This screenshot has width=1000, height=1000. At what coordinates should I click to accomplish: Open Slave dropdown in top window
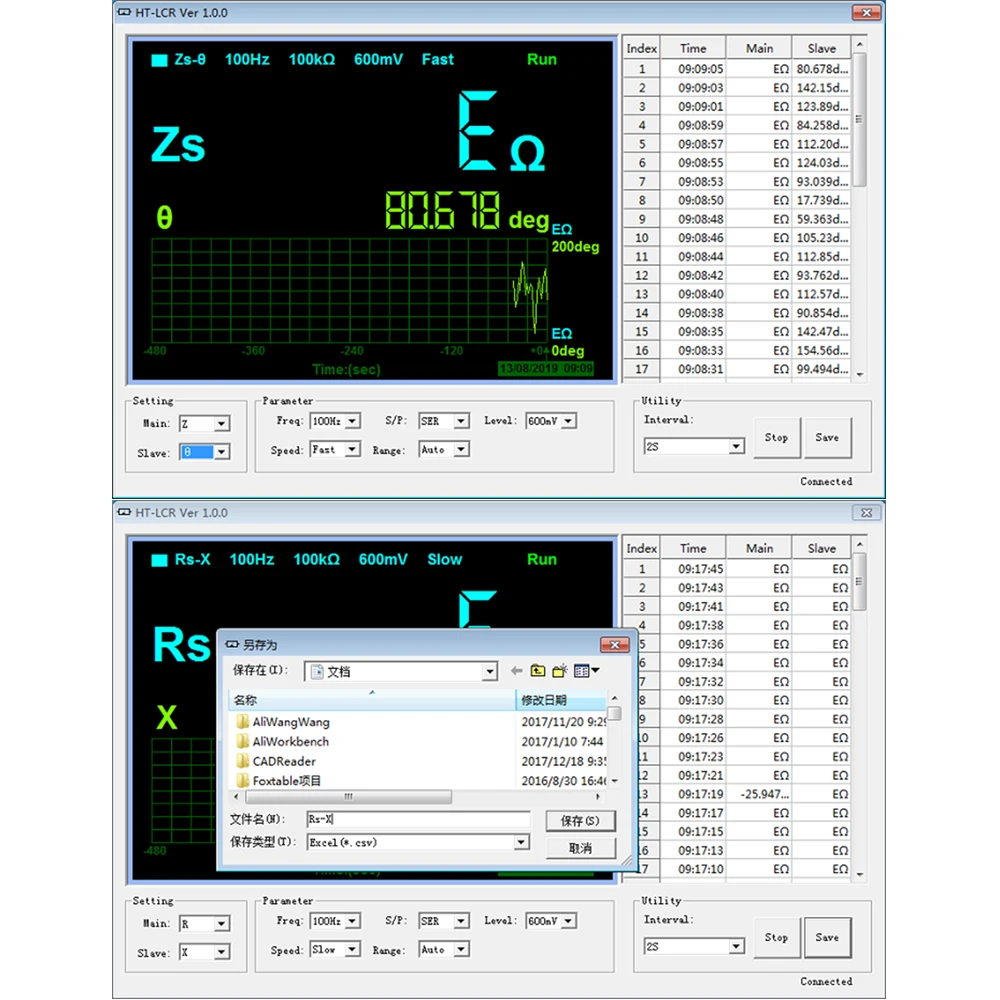pyautogui.click(x=221, y=452)
